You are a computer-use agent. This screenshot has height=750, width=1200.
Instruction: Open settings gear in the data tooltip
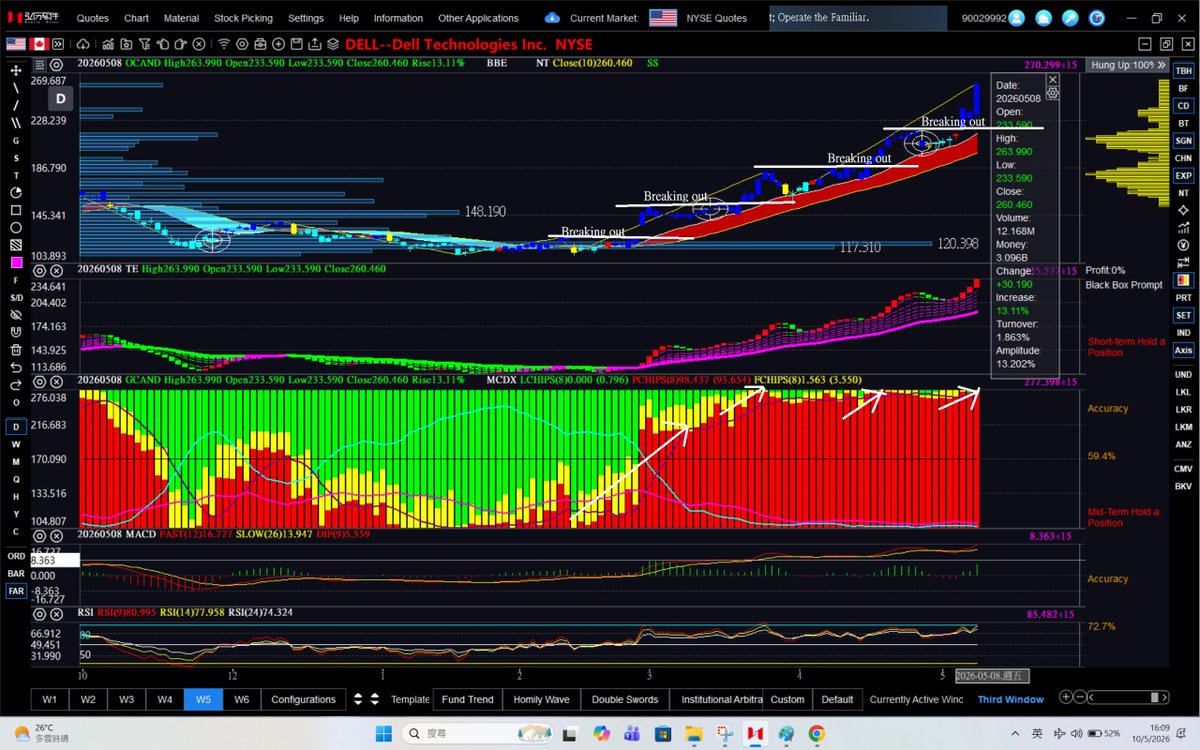pos(1053,92)
